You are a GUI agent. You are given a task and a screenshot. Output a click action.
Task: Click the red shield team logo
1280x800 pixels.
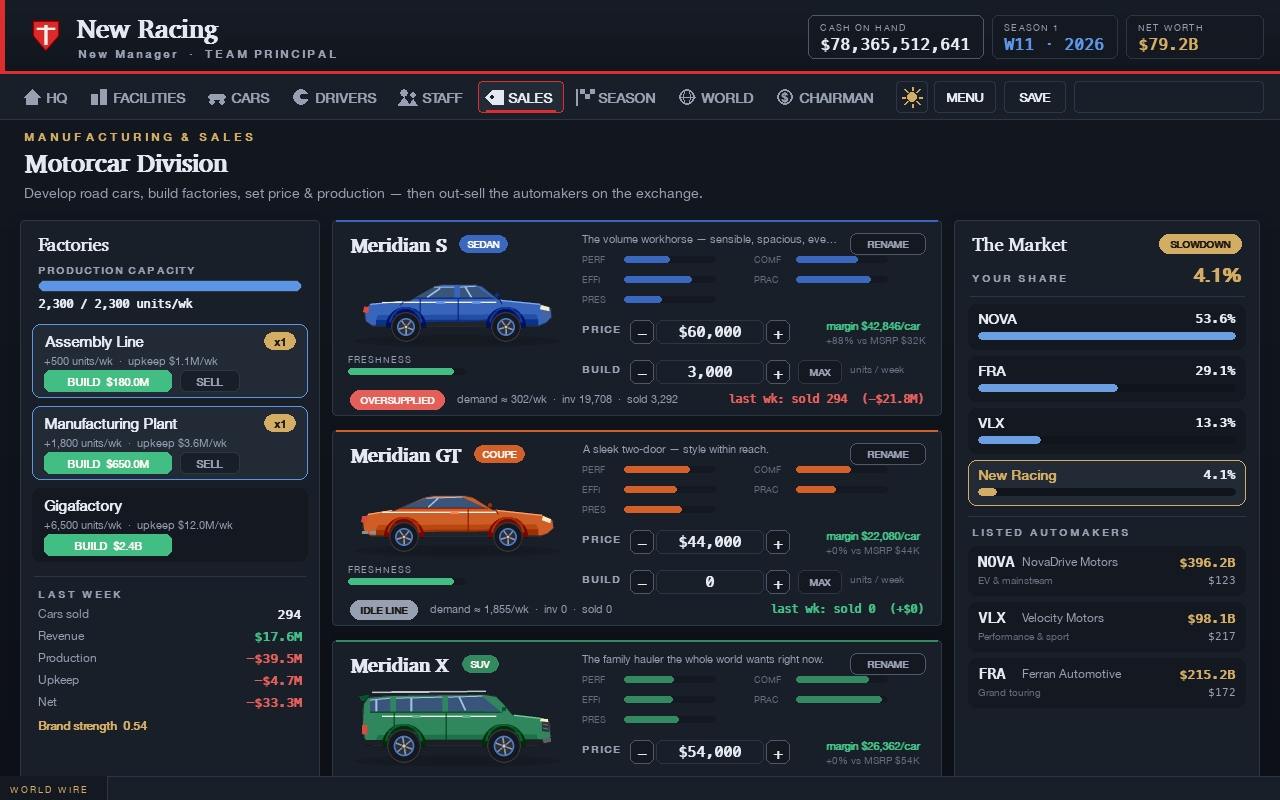[45, 35]
